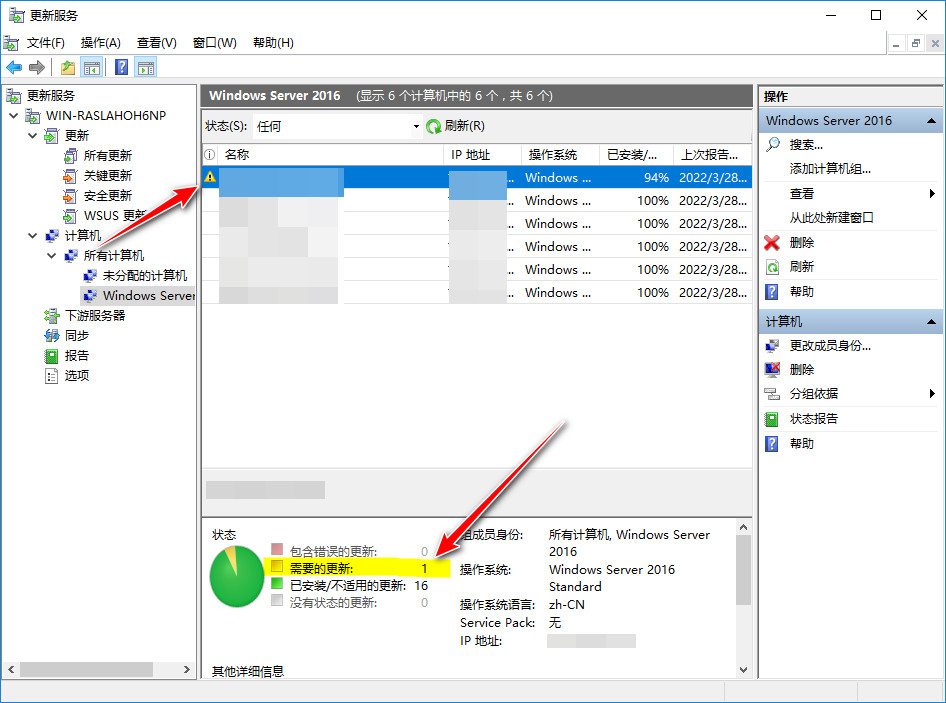The image size is (946, 703).
Task: Click the Update Services root node icon
Action: pyautogui.click(x=13, y=95)
